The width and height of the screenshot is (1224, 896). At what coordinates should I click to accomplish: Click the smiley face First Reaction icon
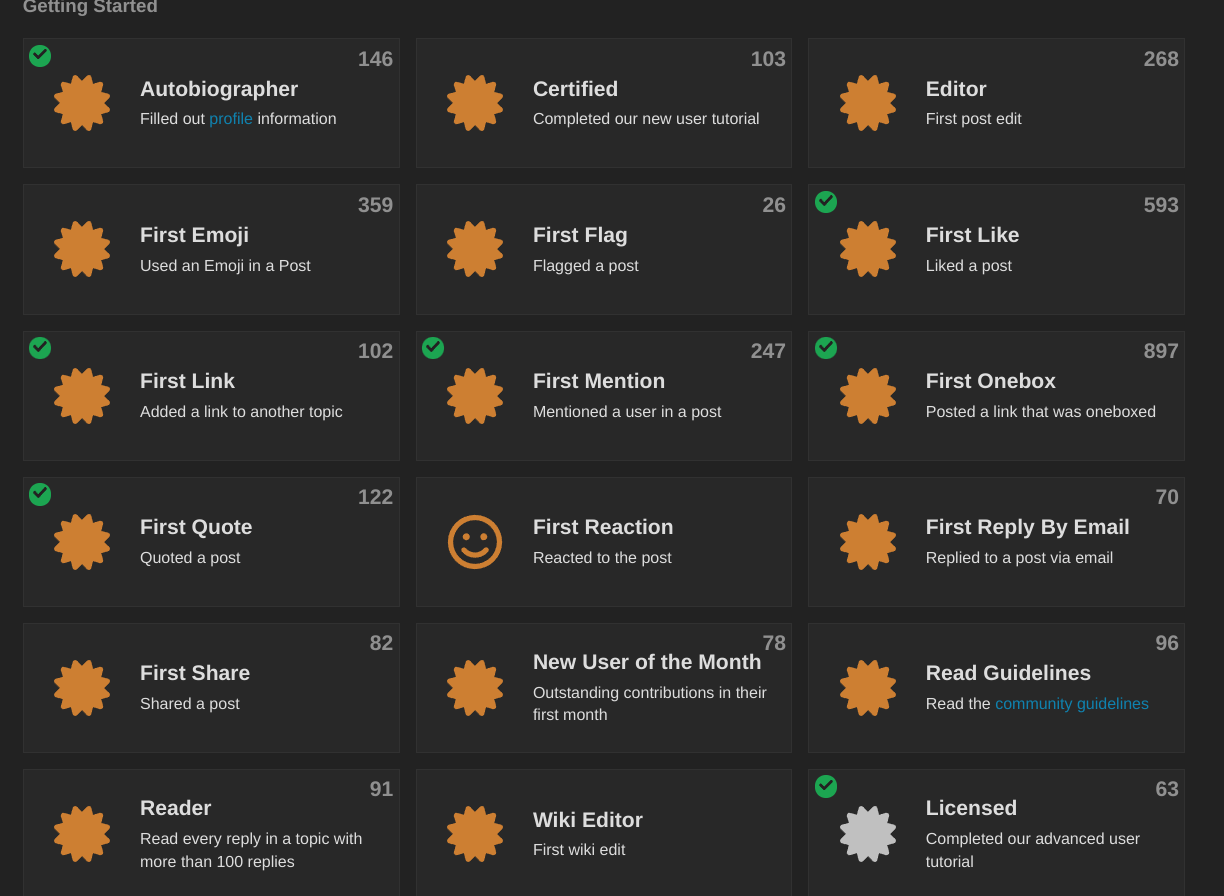click(475, 542)
